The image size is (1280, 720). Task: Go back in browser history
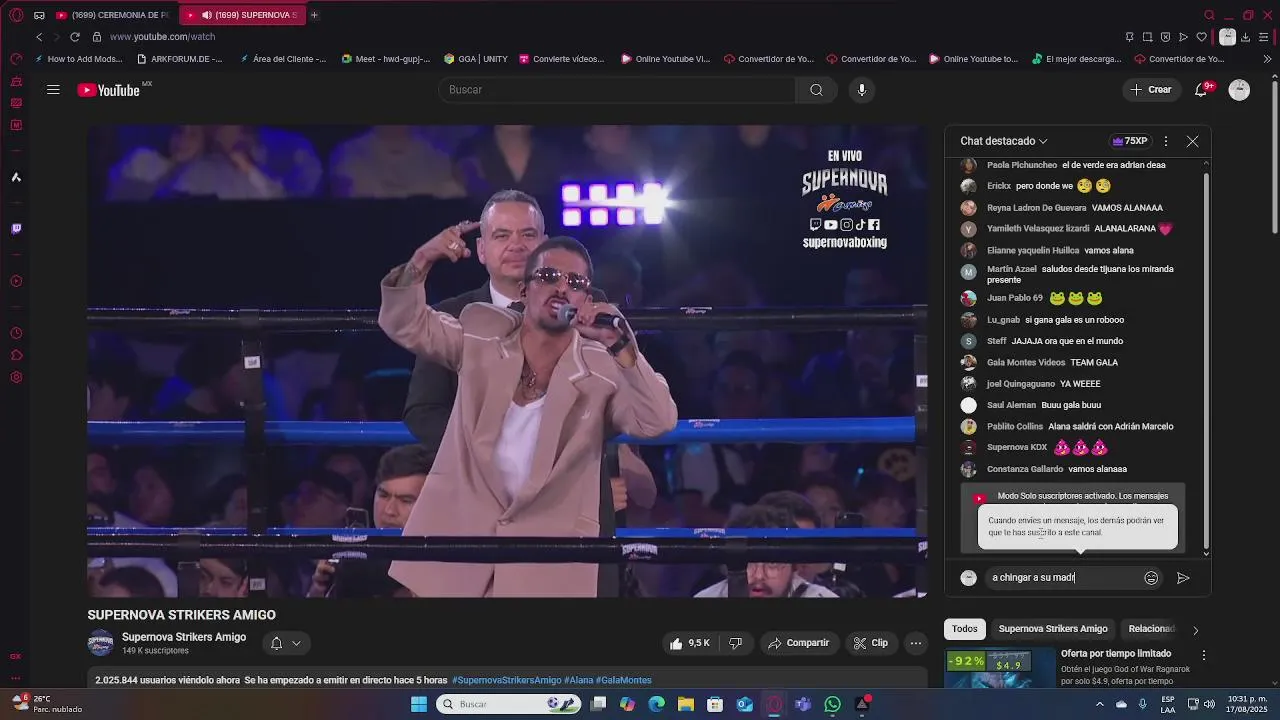39,37
